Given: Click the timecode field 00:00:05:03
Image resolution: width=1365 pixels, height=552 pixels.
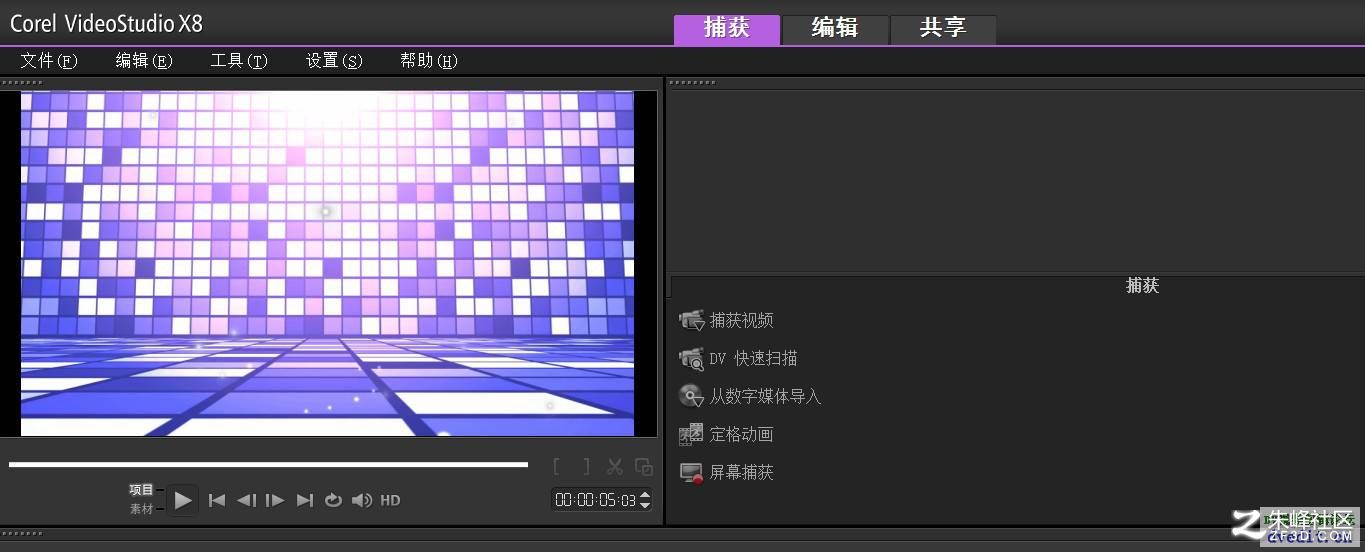Looking at the screenshot, I should coord(595,500).
